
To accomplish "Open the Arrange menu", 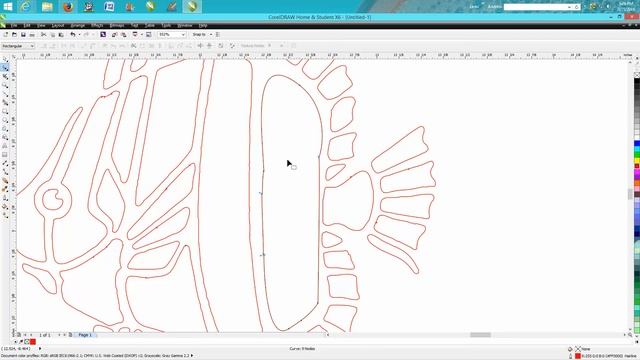I will click(78, 25).
